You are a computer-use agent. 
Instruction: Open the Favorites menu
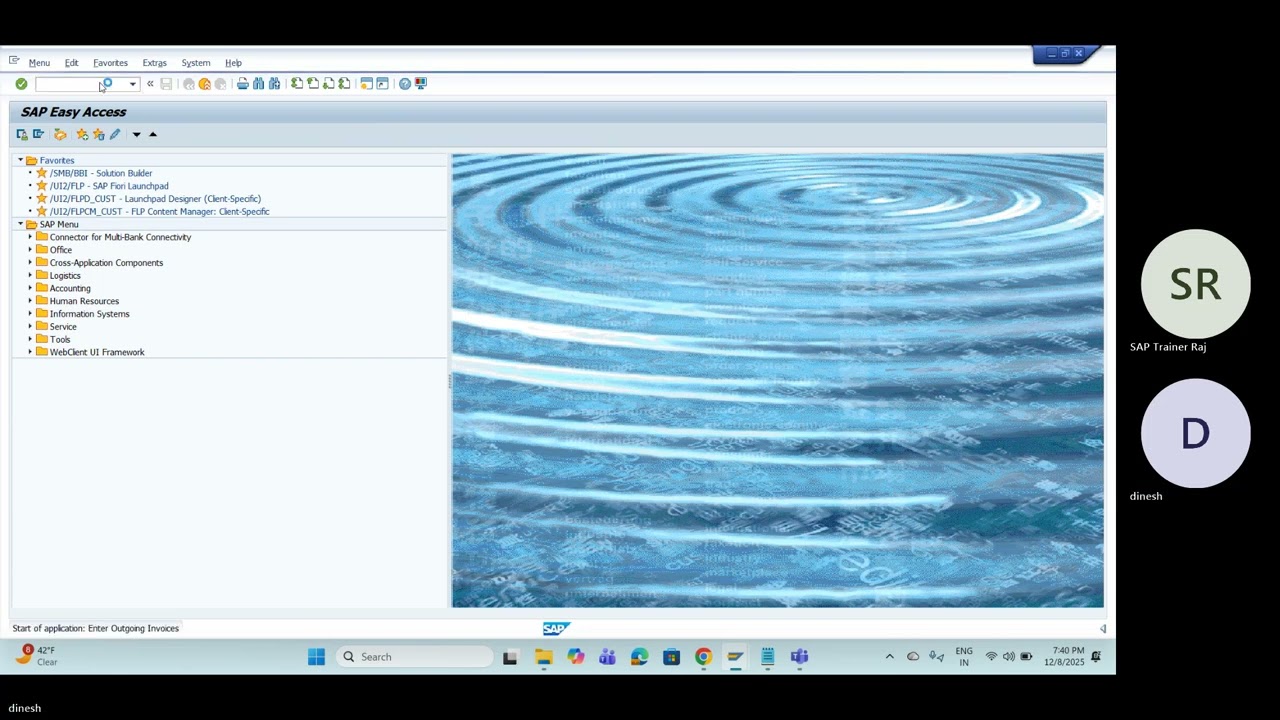tap(110, 63)
